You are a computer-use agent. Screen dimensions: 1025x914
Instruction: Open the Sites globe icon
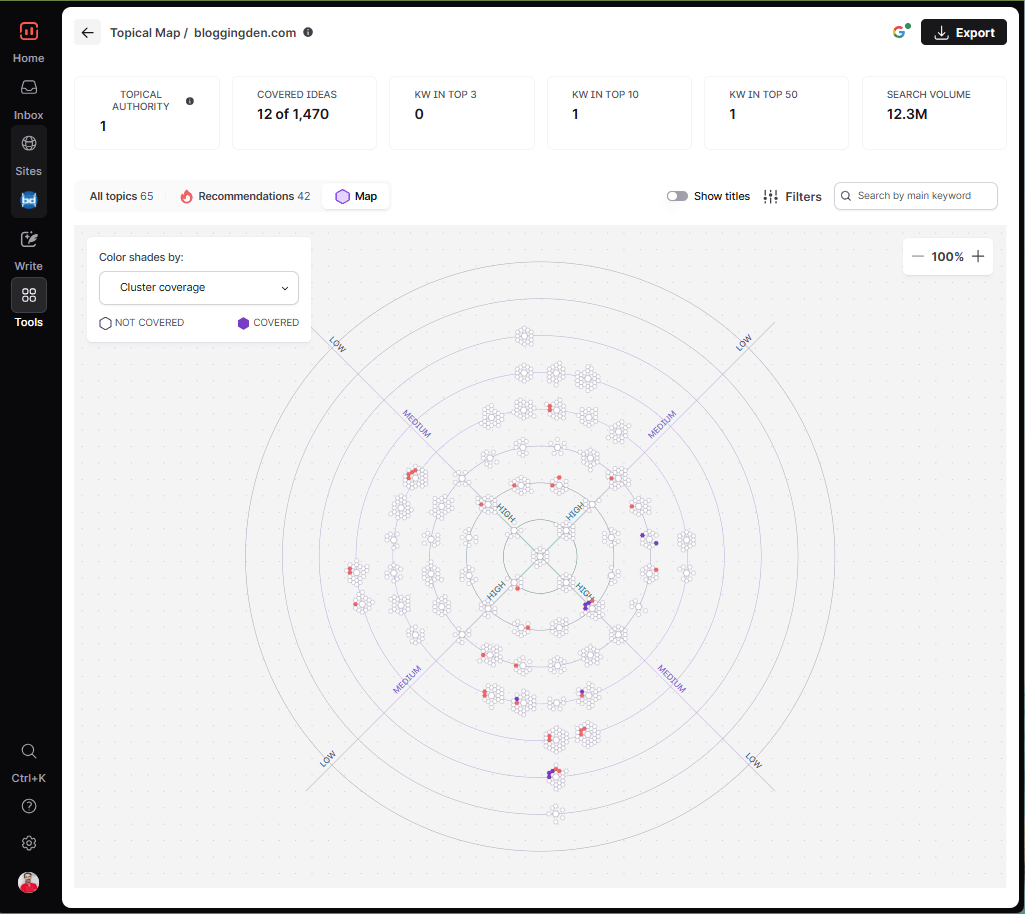click(29, 143)
